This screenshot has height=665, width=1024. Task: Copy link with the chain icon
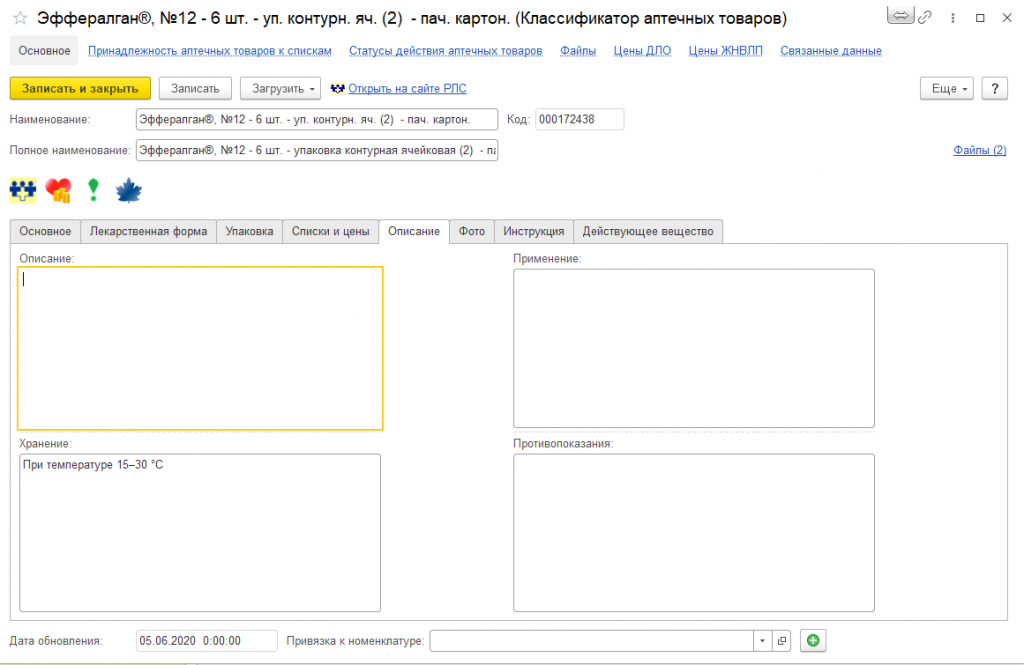925,18
